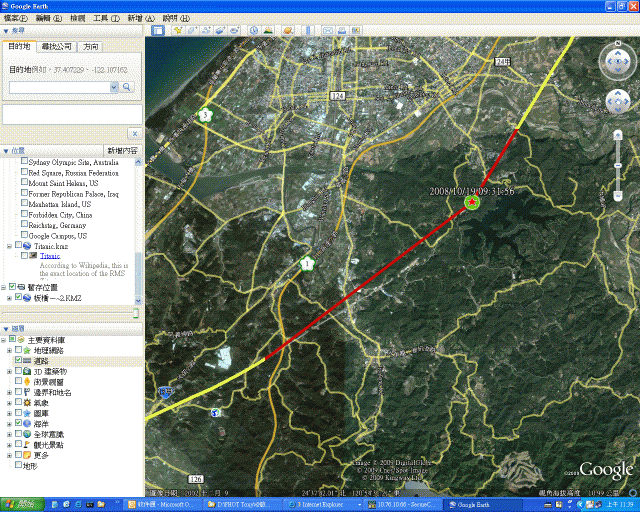640x512 pixels.
Task: Click the search magnifier button
Action: pyautogui.click(x=127, y=87)
